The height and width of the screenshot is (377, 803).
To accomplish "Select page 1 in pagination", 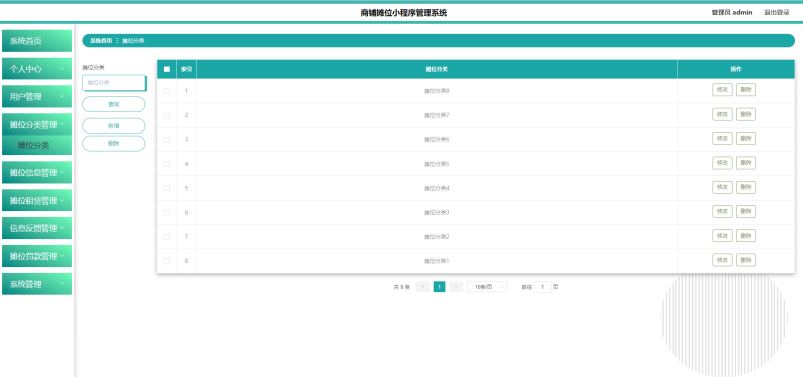I will [439, 287].
